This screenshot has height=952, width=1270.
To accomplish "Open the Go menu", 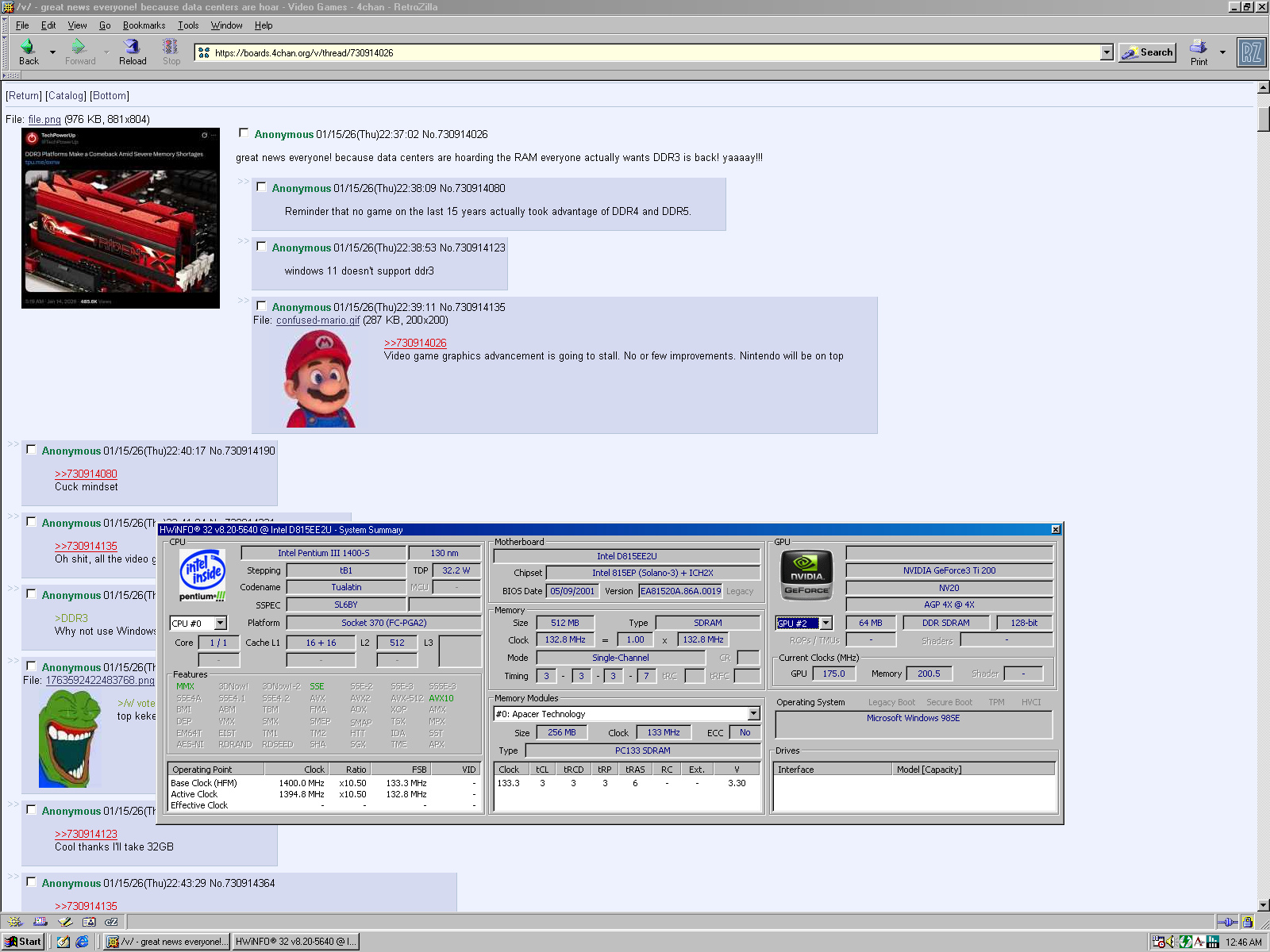I will (105, 25).
